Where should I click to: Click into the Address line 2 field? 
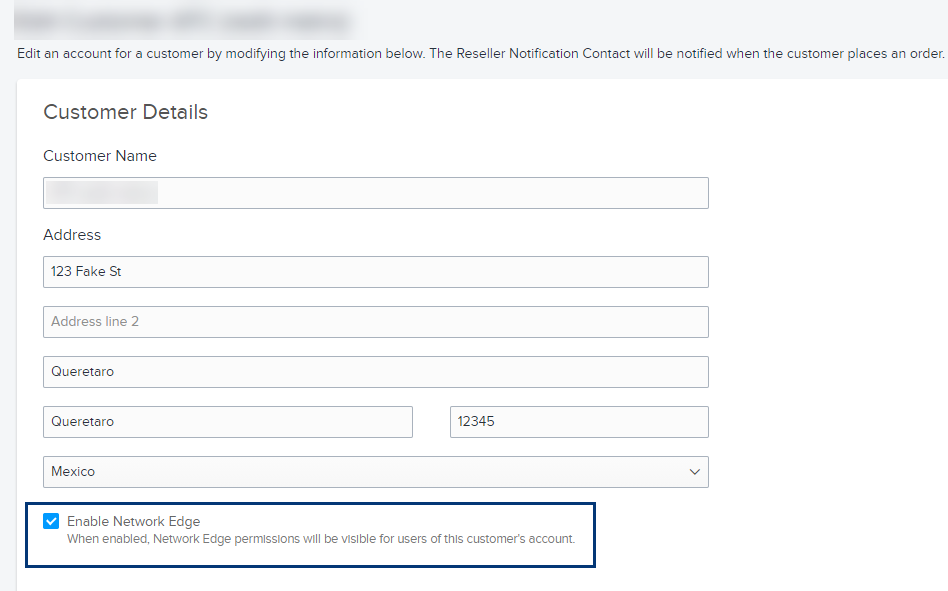pos(375,321)
